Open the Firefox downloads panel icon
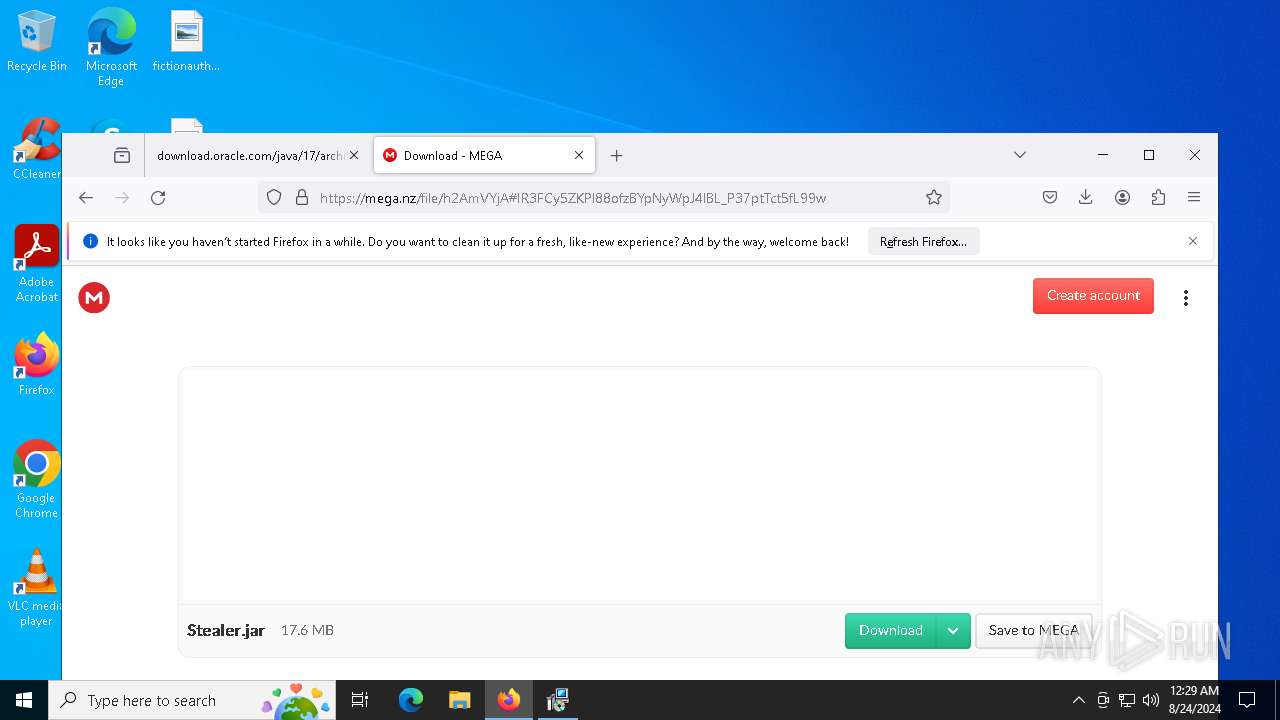1280x720 pixels. 1086,198
